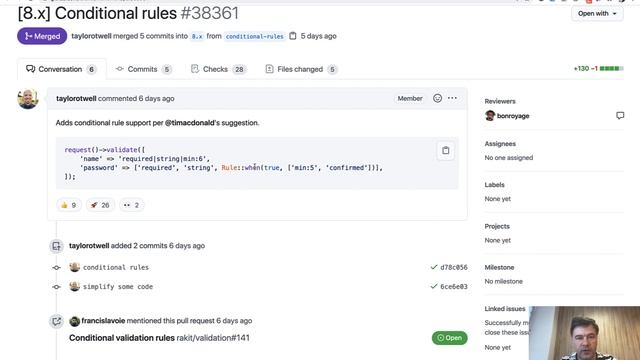Click avatar beside simplify some code commit
Screen dimensions: 640x360
coord(74,287)
